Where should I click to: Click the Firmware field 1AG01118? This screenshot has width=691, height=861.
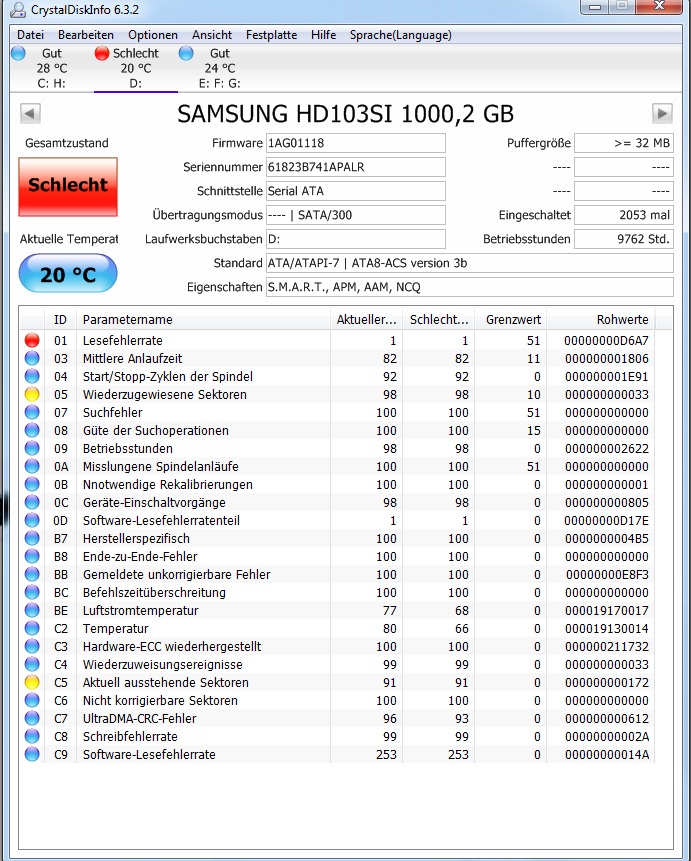pos(355,143)
